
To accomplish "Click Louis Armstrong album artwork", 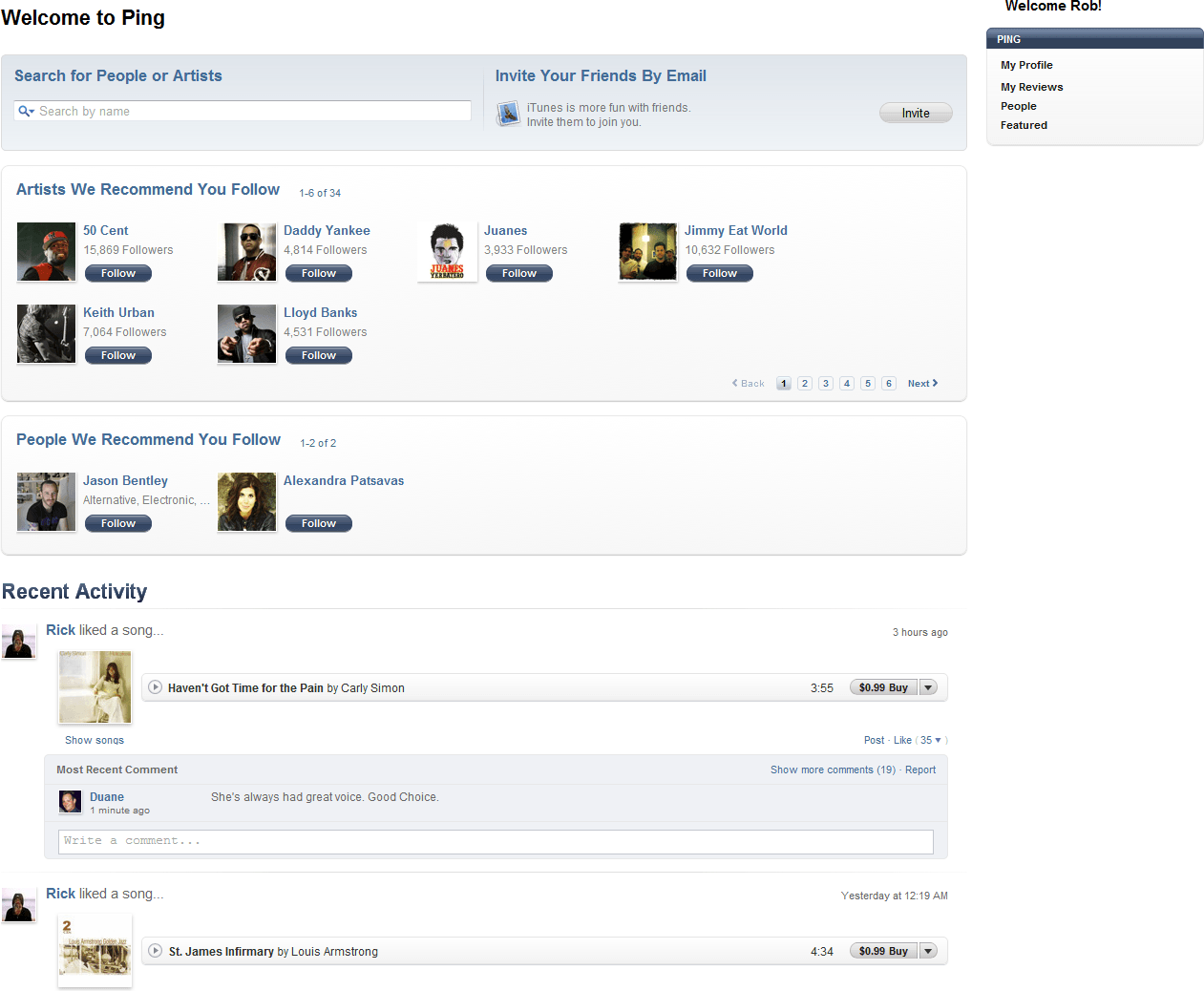I will pos(95,951).
